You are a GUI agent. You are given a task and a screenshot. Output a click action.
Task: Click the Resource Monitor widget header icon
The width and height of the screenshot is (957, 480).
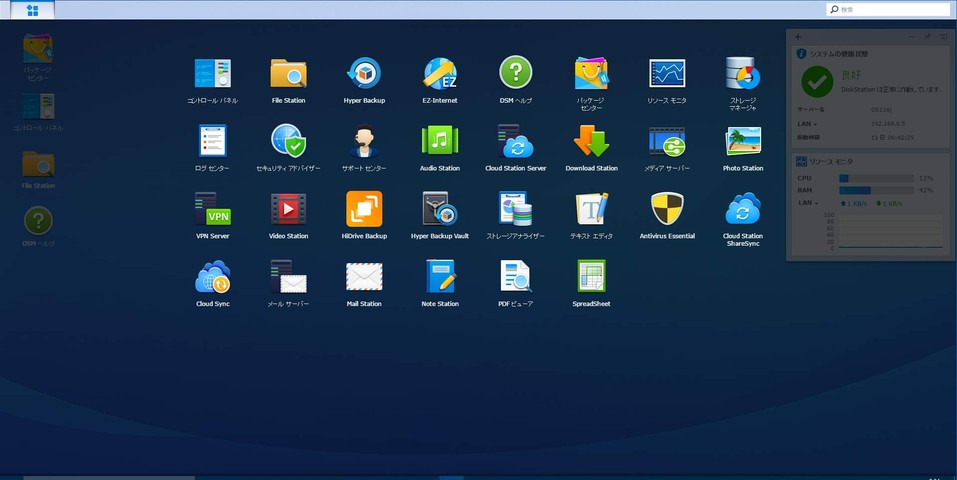pos(801,162)
